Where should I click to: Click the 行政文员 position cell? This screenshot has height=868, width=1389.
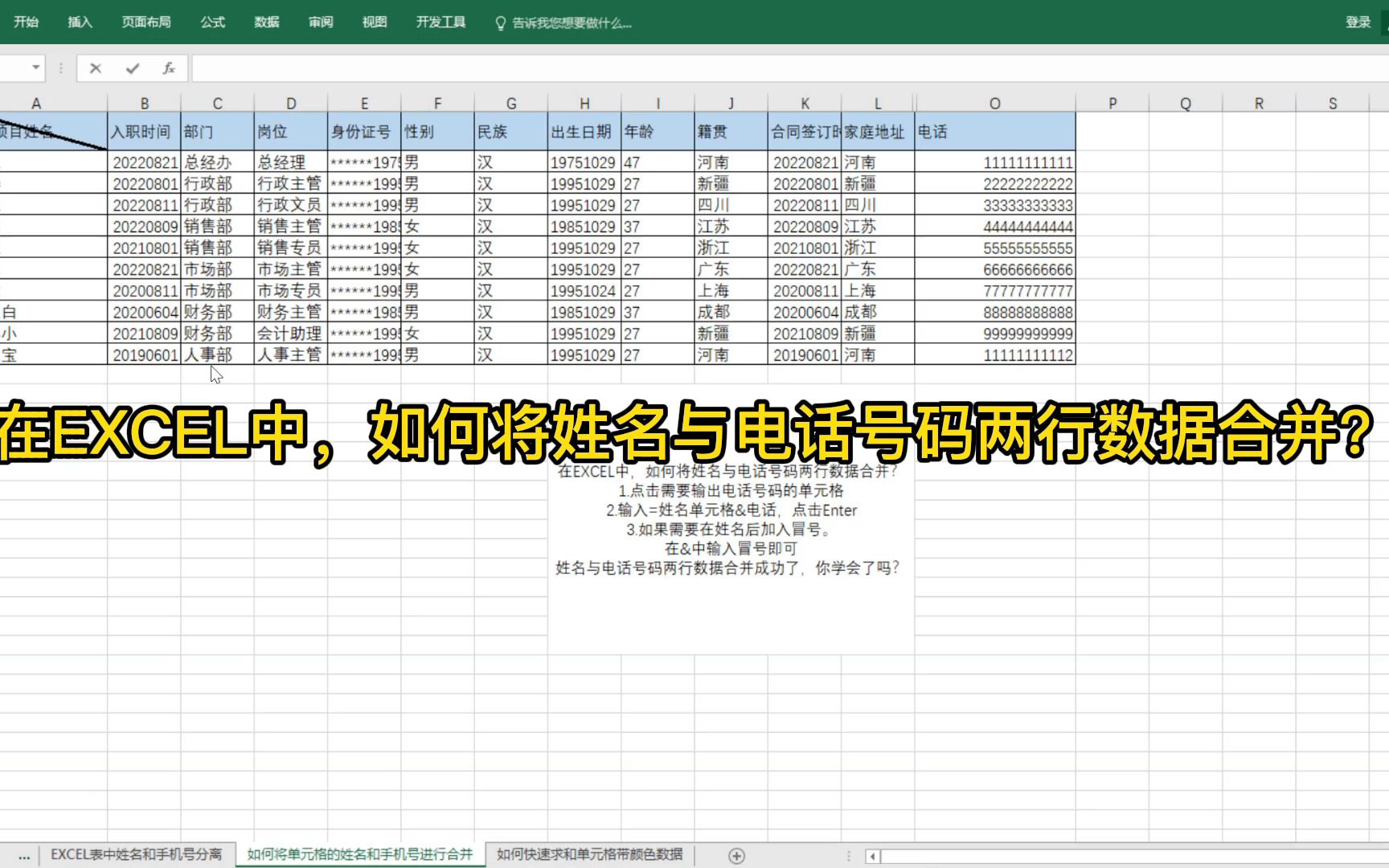tap(291, 205)
